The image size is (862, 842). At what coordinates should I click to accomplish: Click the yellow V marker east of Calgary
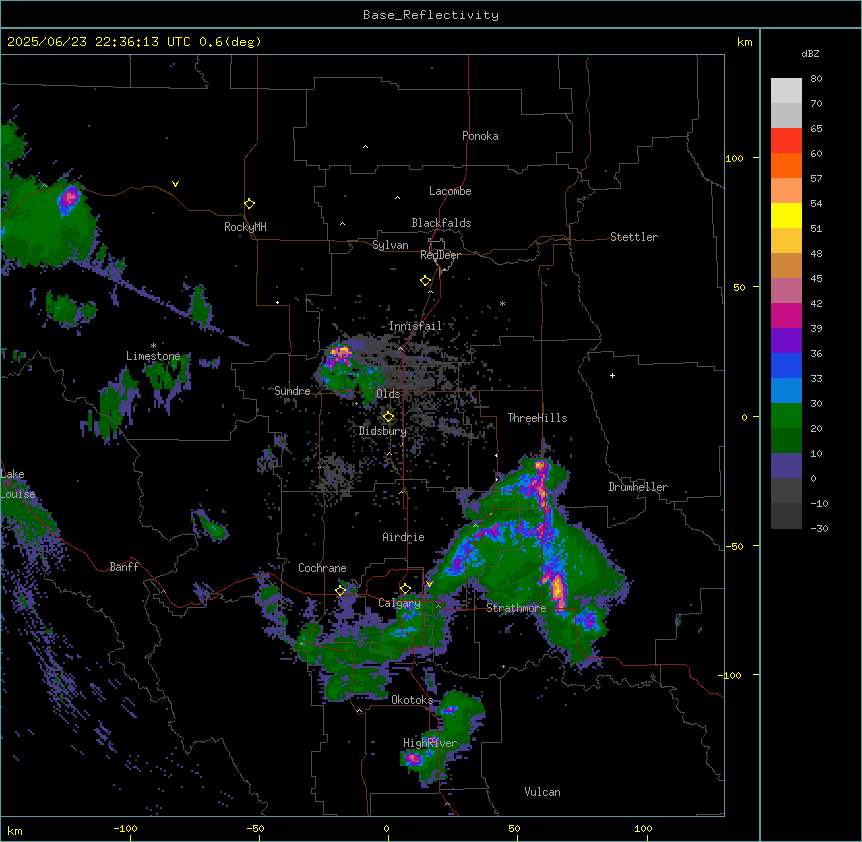(x=429, y=584)
